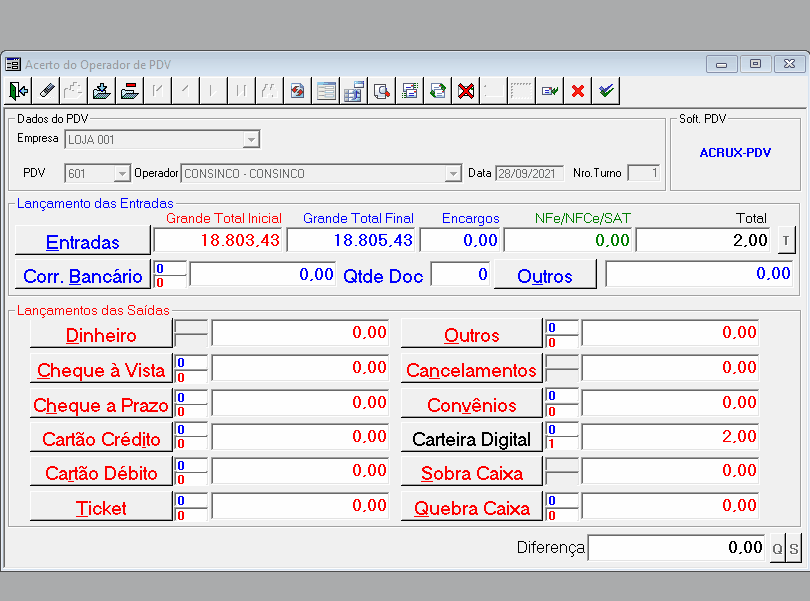This screenshot has height=601, width=810.
Task: Click the Entradas button
Action: (83, 240)
